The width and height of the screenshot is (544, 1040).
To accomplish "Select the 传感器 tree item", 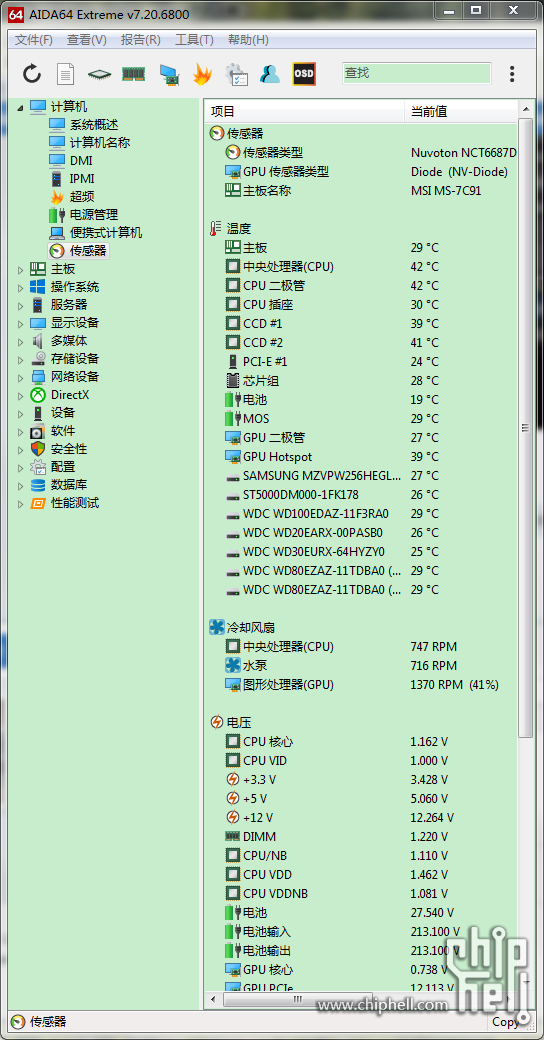I will [x=88, y=251].
